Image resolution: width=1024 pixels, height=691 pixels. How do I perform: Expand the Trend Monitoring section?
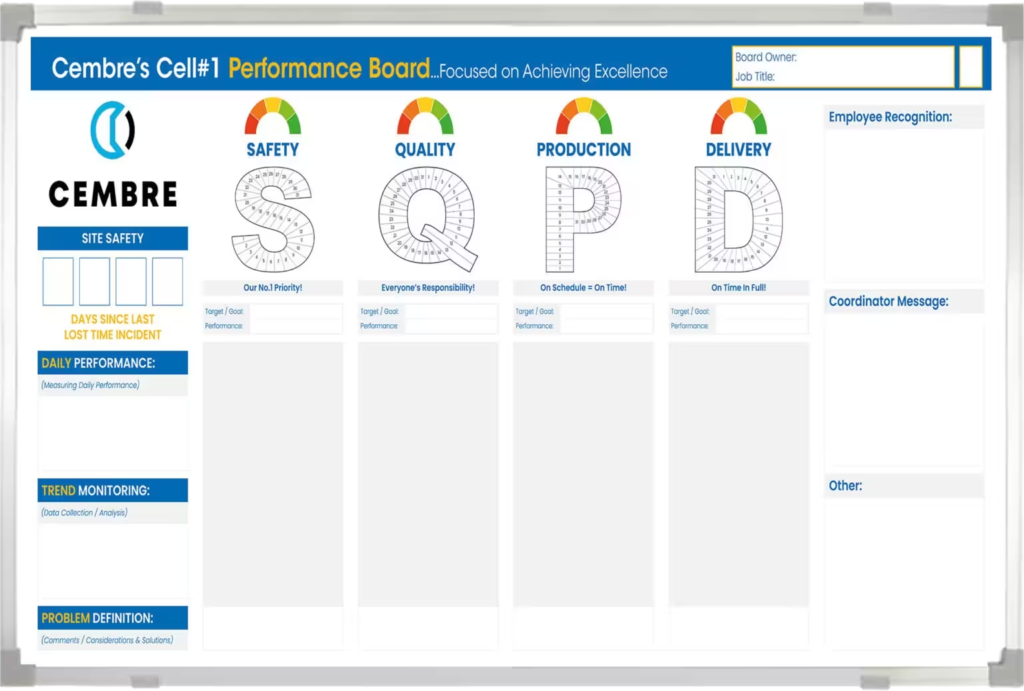(111, 490)
